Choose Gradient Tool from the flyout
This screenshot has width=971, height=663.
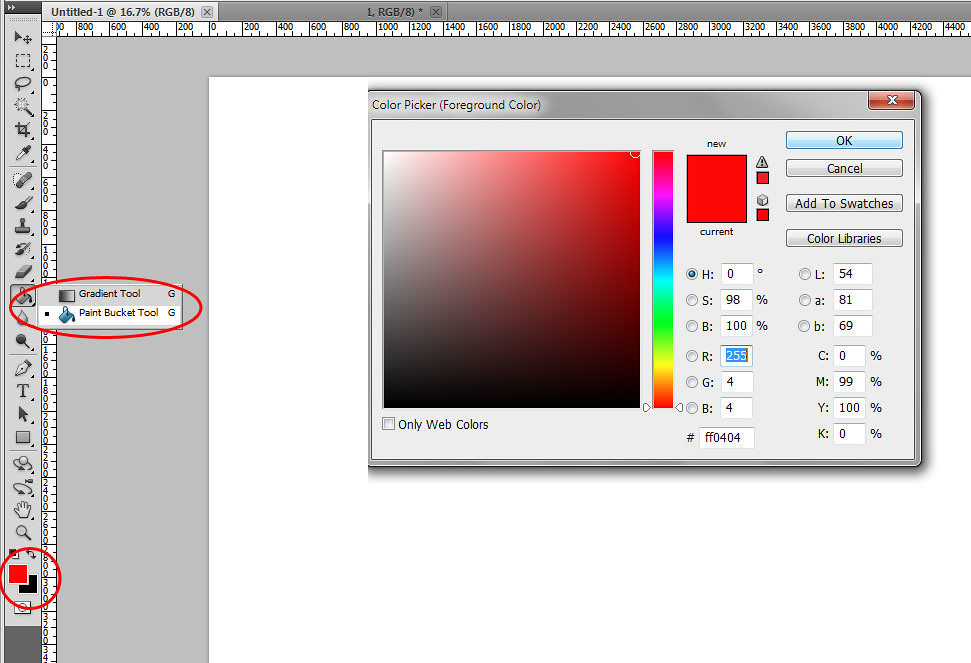point(110,294)
